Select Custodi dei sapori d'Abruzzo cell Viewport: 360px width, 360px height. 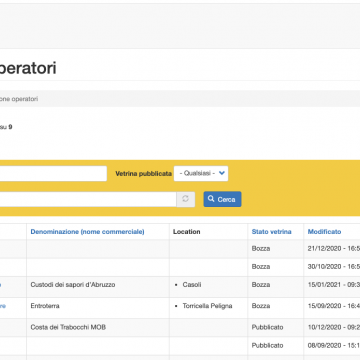[x=73, y=285]
